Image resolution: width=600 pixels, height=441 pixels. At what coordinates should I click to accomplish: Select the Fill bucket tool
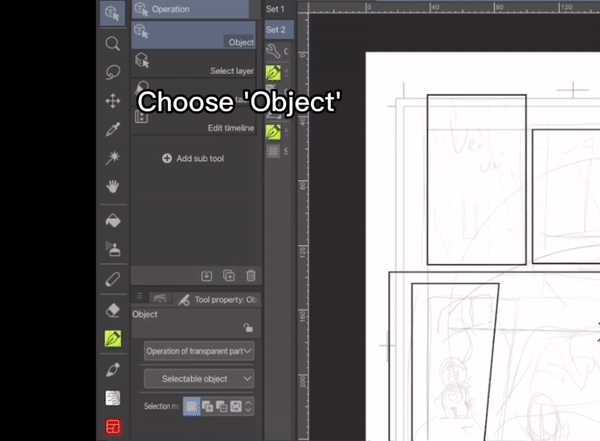112,221
